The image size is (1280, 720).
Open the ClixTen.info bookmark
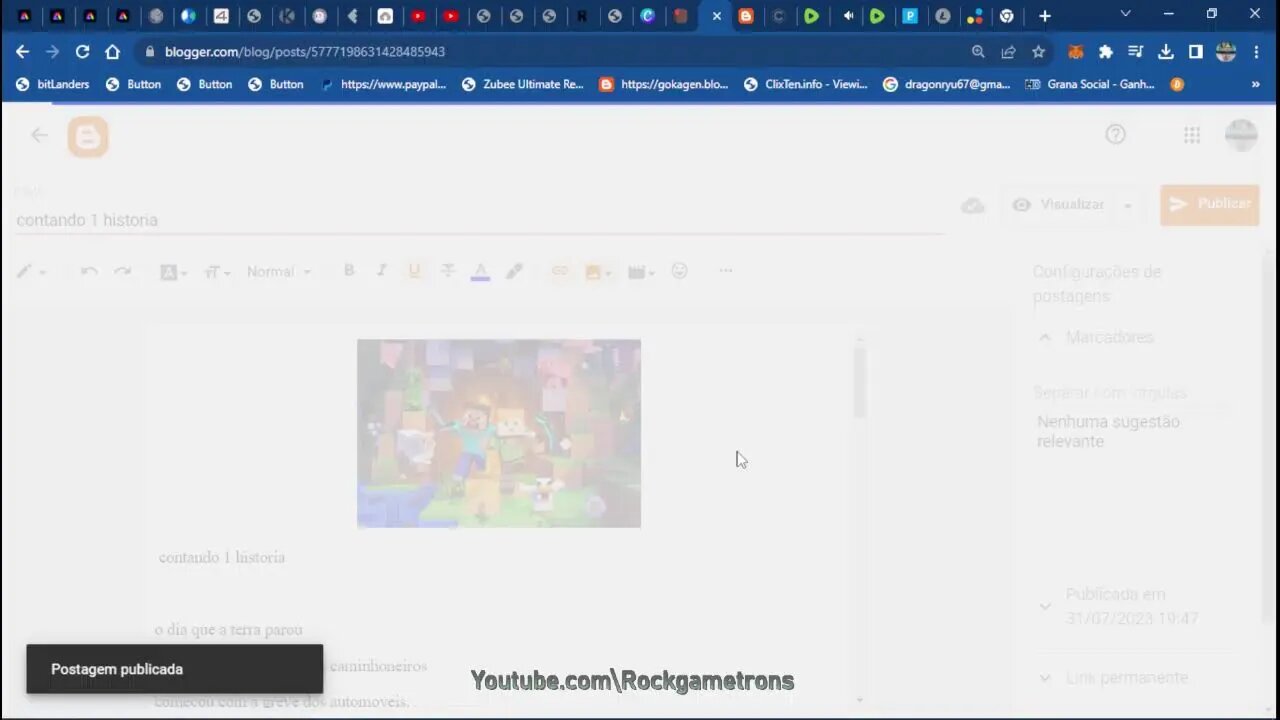coord(805,84)
